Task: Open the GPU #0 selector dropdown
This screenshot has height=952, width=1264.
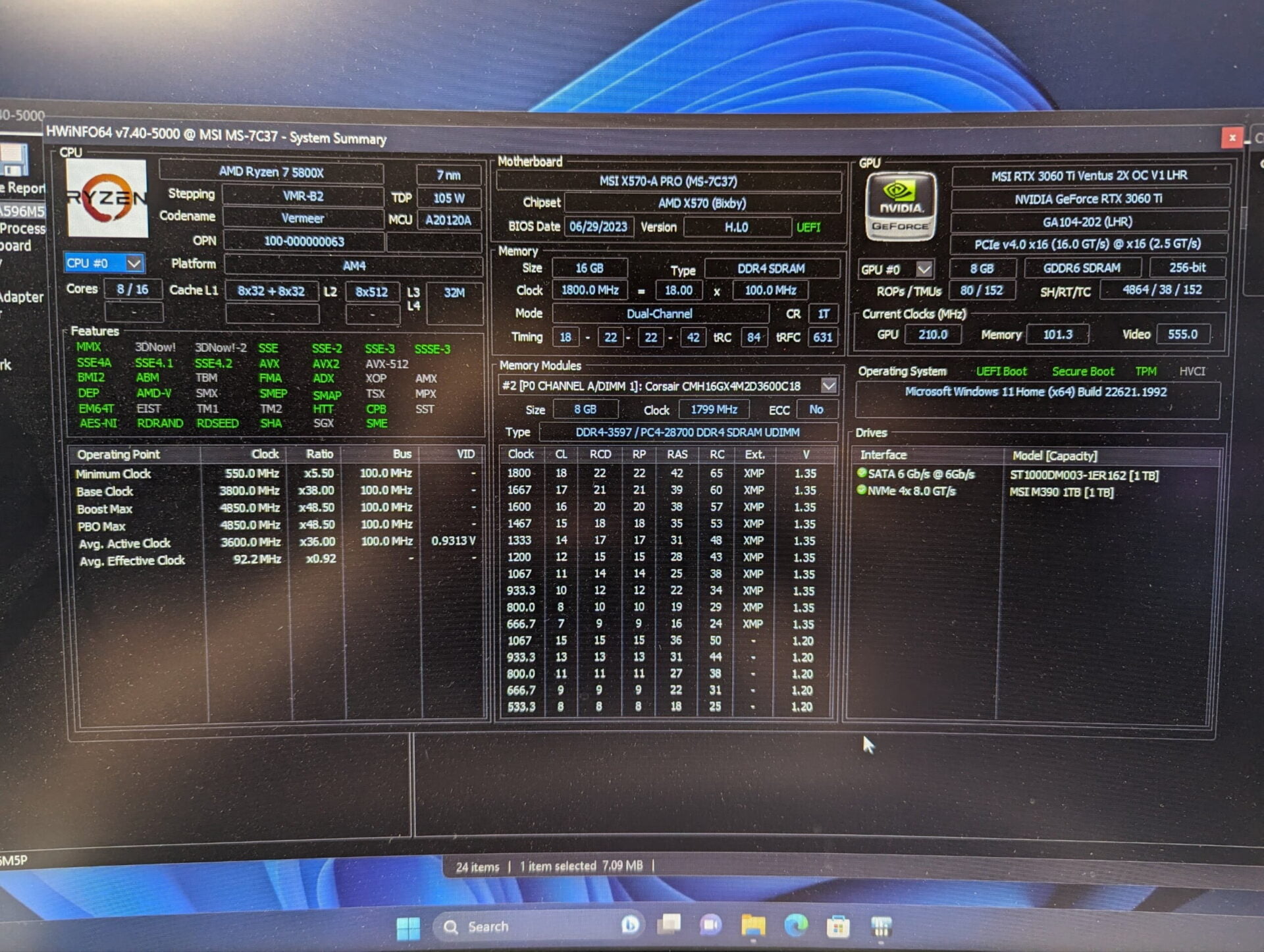Action: click(x=924, y=269)
